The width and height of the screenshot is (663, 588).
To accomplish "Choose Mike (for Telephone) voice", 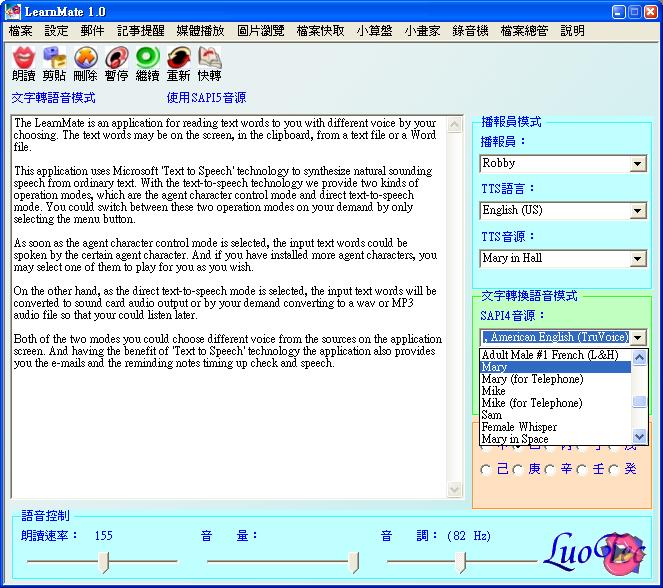I will pyautogui.click(x=556, y=403).
